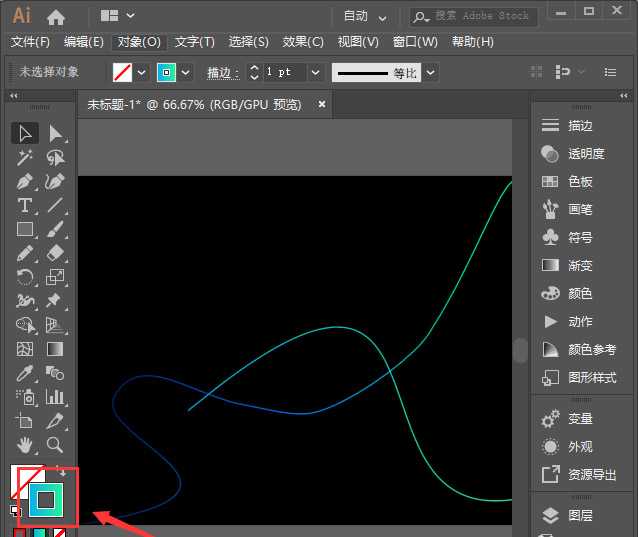Click the teal stroke color swatch

coord(166,73)
